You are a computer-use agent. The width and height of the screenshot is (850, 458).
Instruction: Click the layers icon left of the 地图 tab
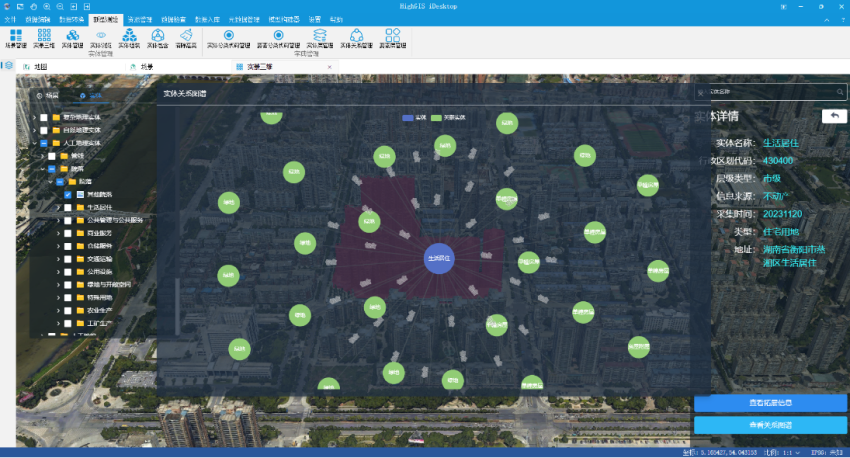[x=9, y=66]
